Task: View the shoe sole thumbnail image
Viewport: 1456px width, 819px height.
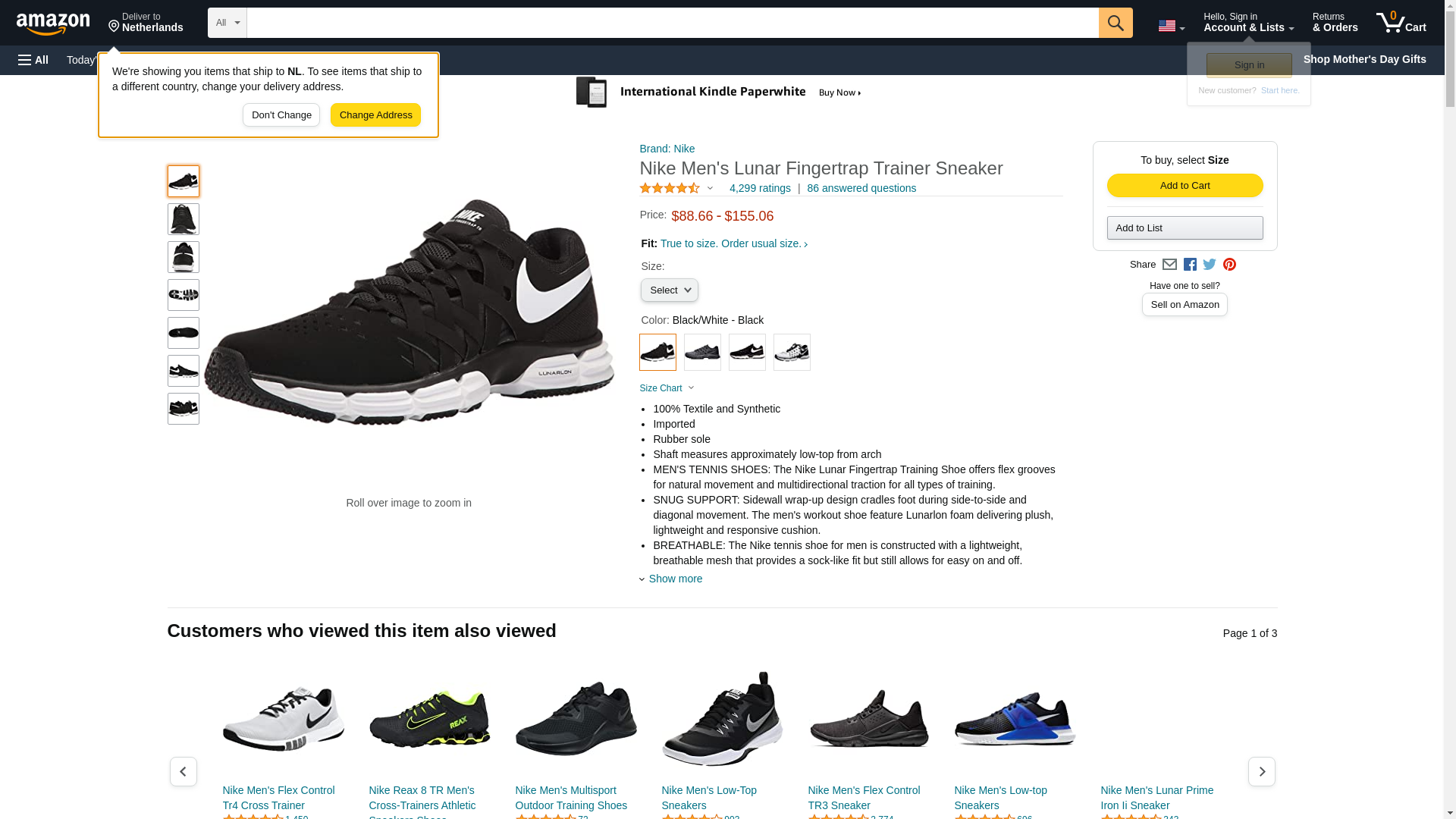Action: click(183, 295)
